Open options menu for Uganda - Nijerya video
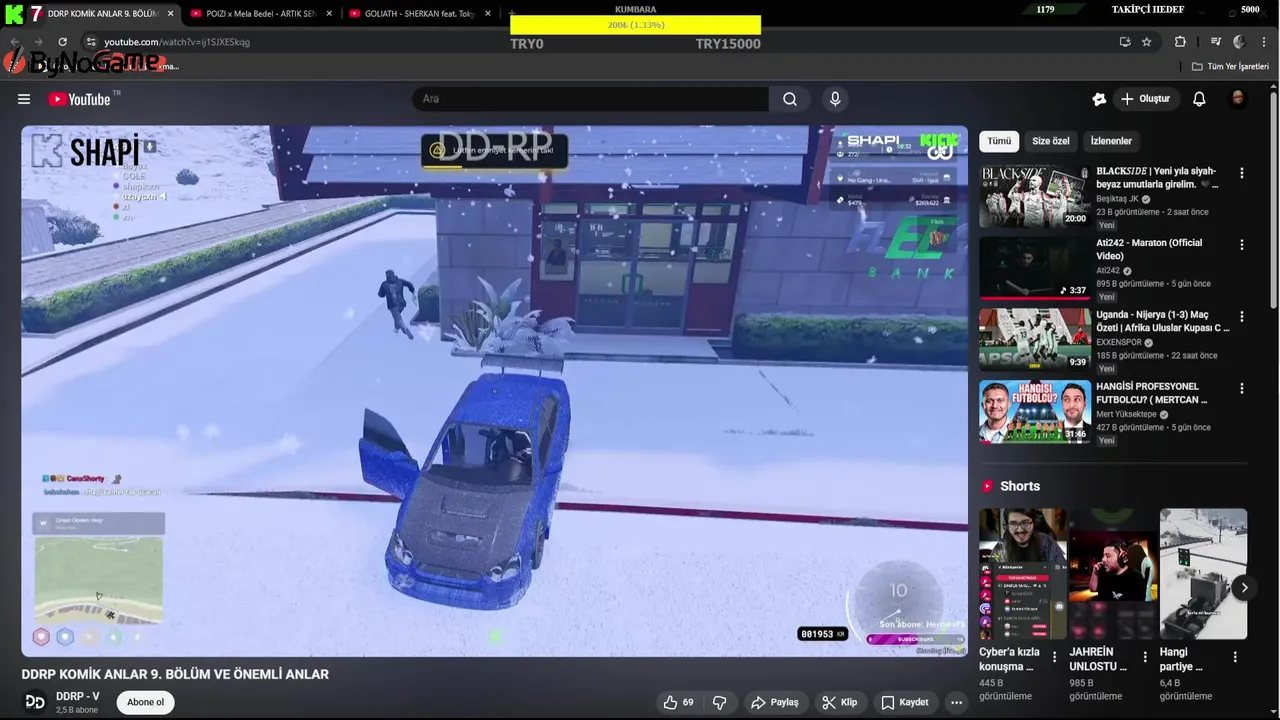This screenshot has height=720, width=1280. point(1242,316)
